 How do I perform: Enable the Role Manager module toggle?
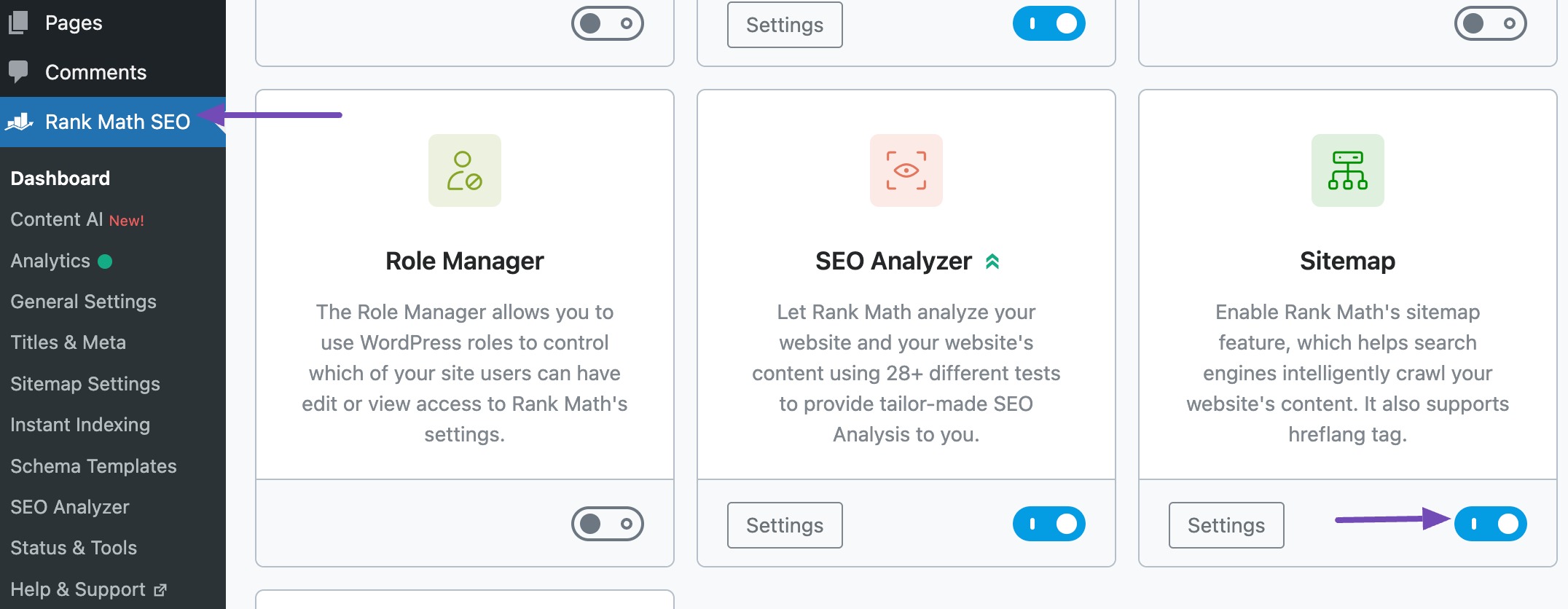pos(608,523)
